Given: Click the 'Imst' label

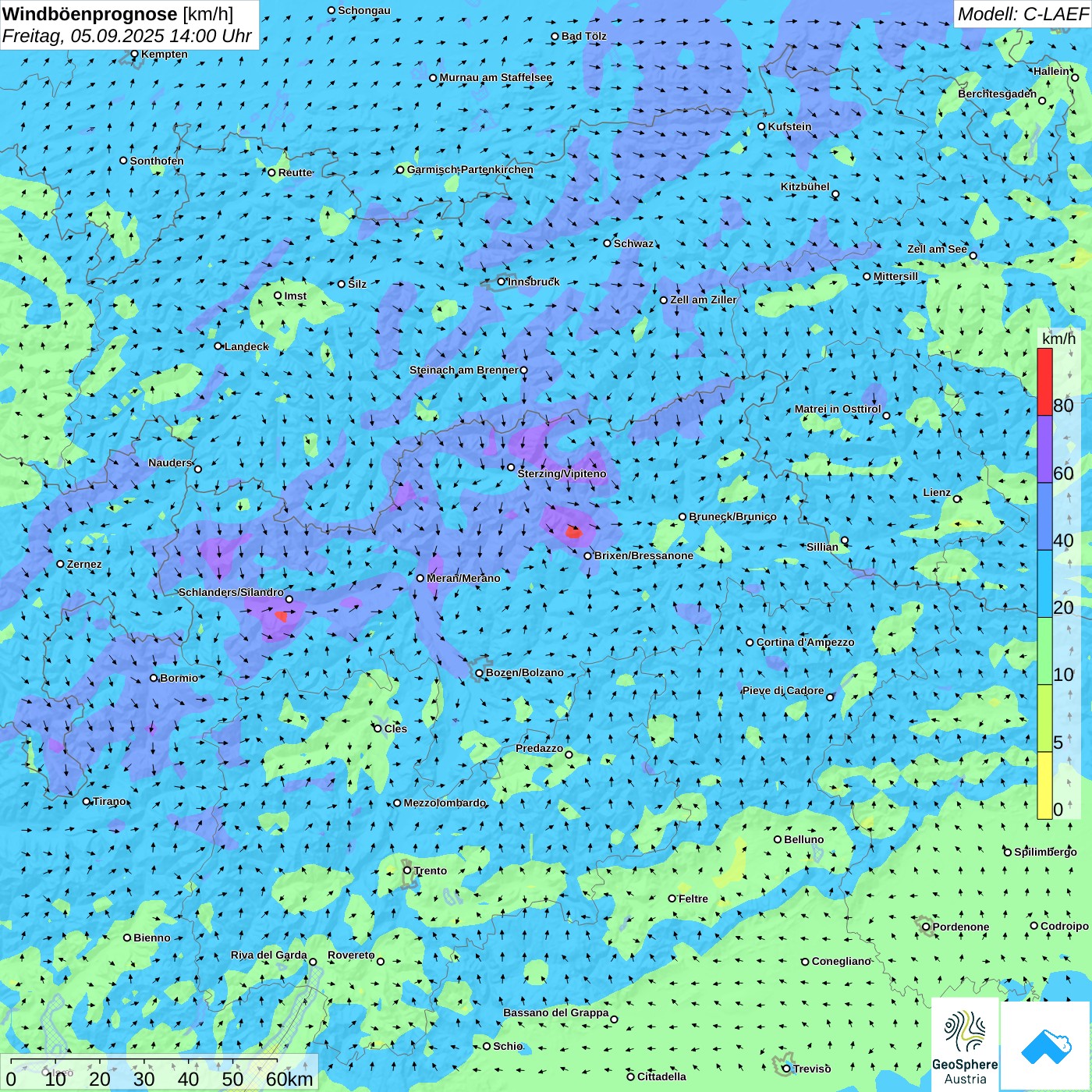Looking at the screenshot, I should click(x=295, y=296).
